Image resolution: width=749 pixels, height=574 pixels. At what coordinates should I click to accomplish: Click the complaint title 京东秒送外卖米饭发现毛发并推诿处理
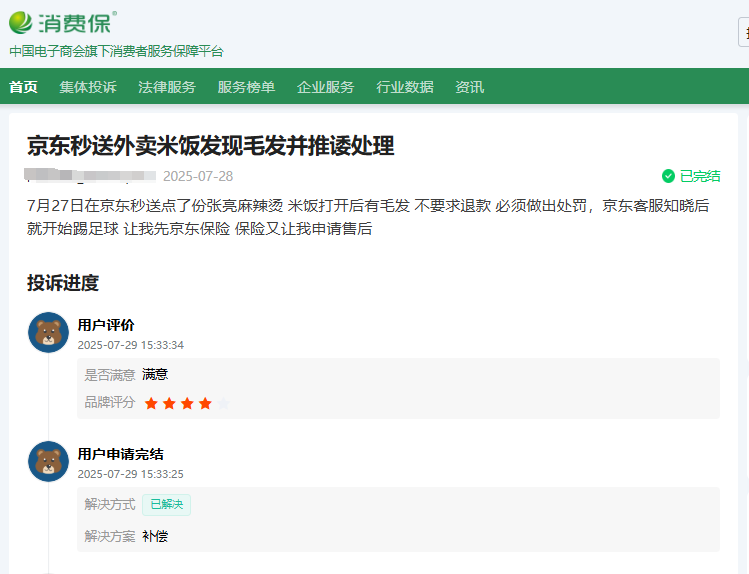[211, 146]
